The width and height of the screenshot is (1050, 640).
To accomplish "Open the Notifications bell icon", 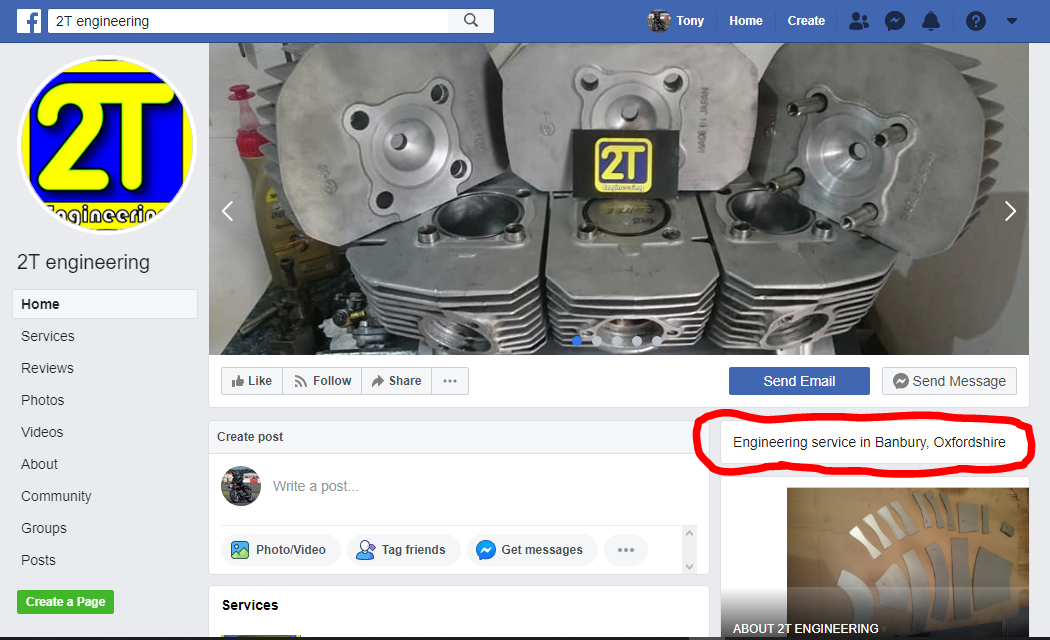I will click(x=931, y=21).
